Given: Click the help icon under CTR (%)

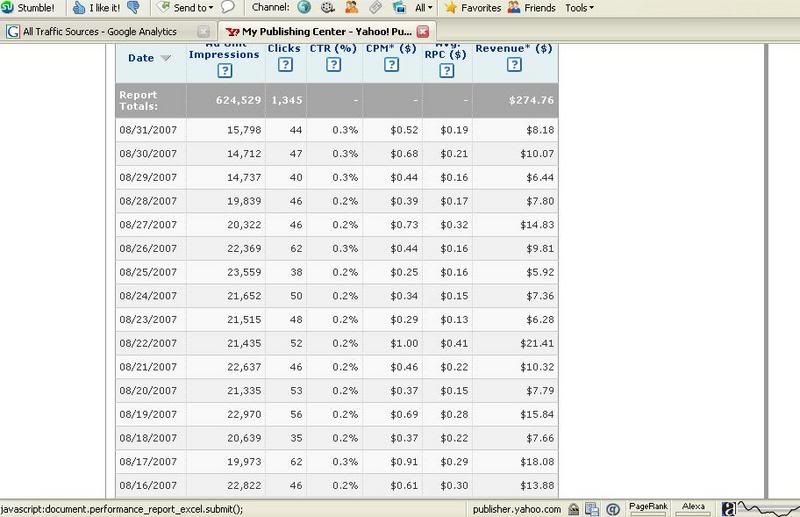Looking at the screenshot, I should (x=333, y=65).
